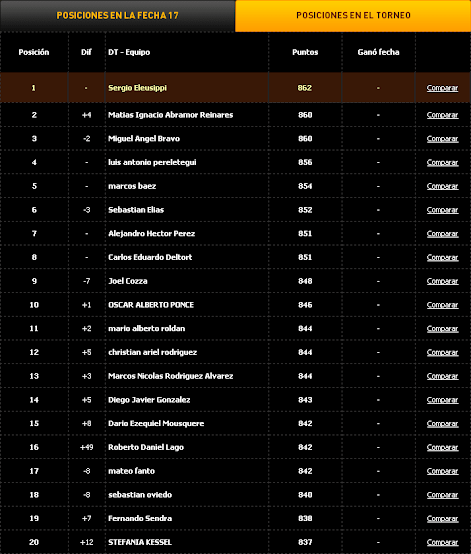
Task: Click Comparar for Joel Cozza
Action: coord(442,281)
